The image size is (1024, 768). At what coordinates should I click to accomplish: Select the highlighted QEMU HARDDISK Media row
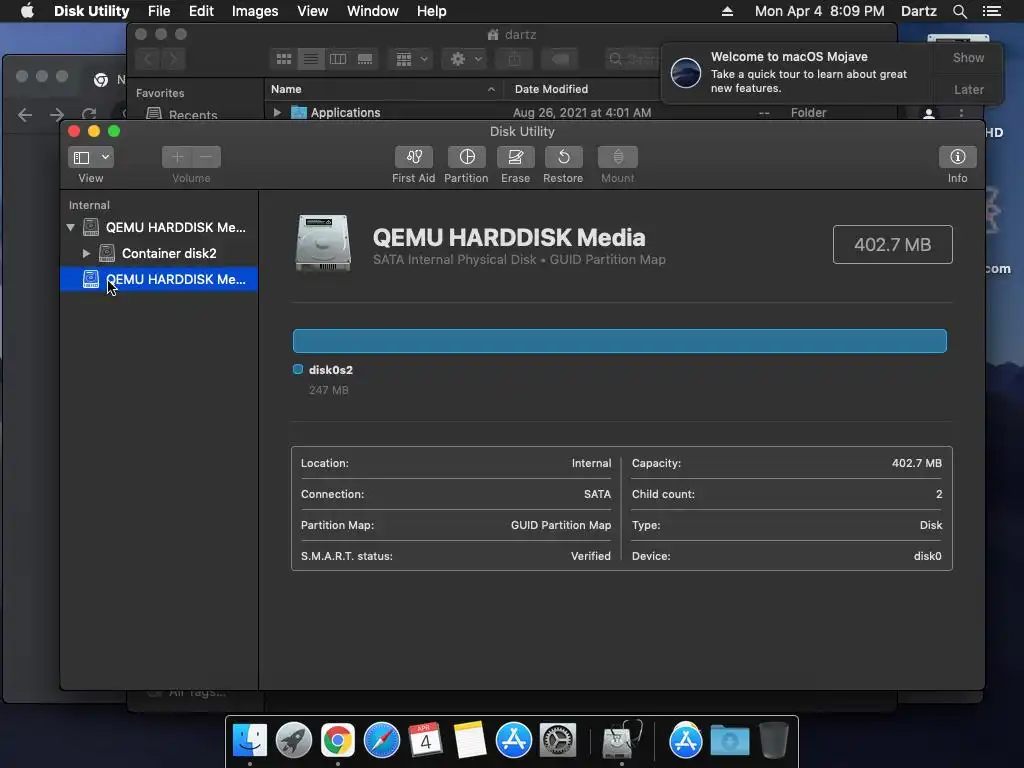159,279
